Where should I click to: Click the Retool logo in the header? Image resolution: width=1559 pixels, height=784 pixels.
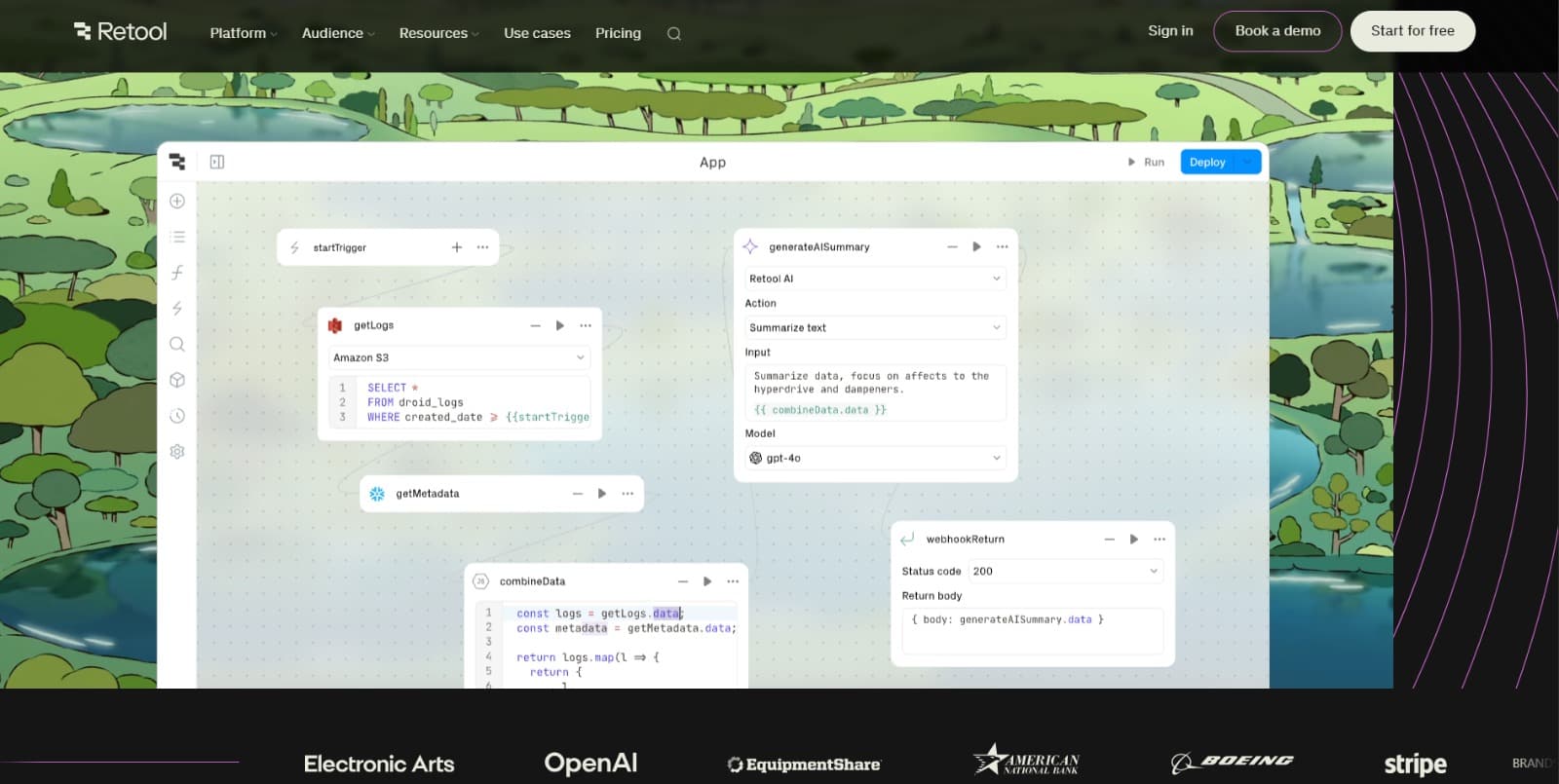tap(121, 31)
